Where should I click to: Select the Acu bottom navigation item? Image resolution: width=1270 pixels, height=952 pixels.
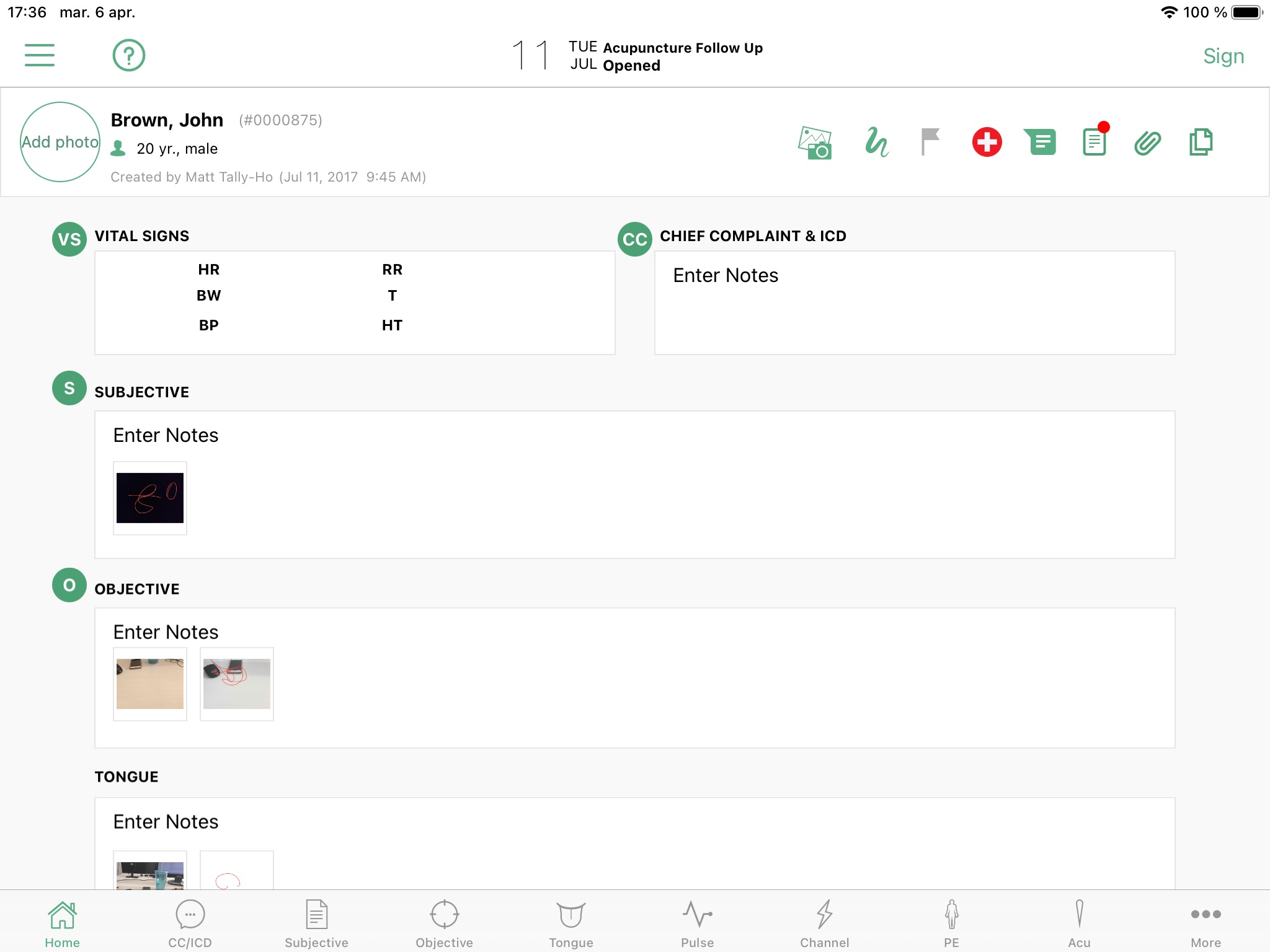[1079, 921]
